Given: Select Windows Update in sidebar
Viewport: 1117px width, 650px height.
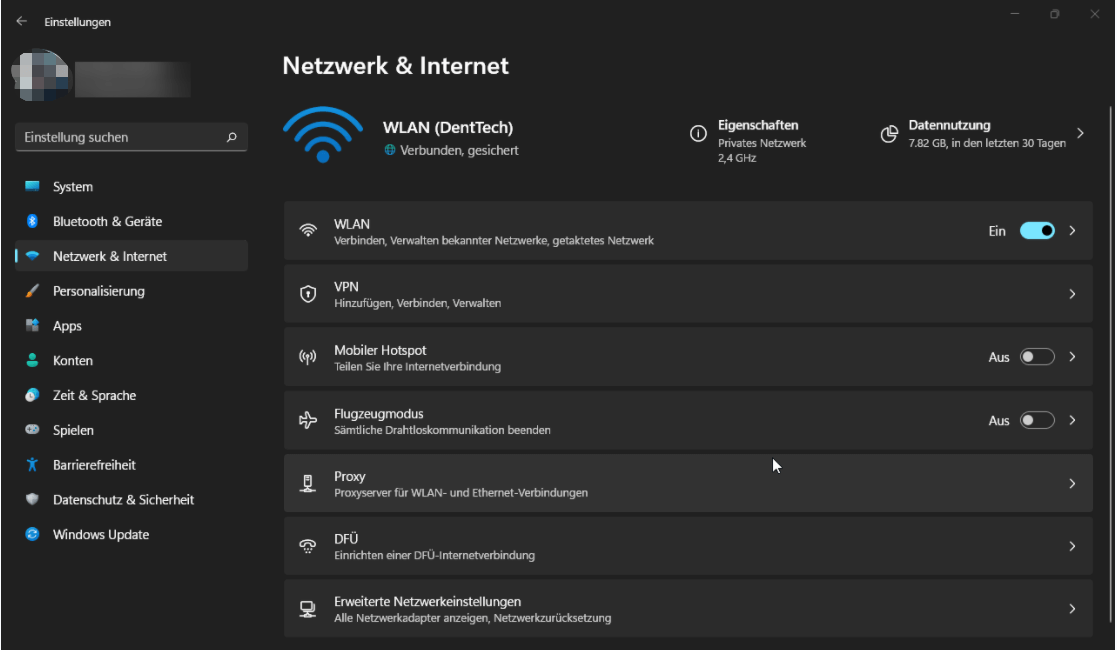Looking at the screenshot, I should pos(101,535).
